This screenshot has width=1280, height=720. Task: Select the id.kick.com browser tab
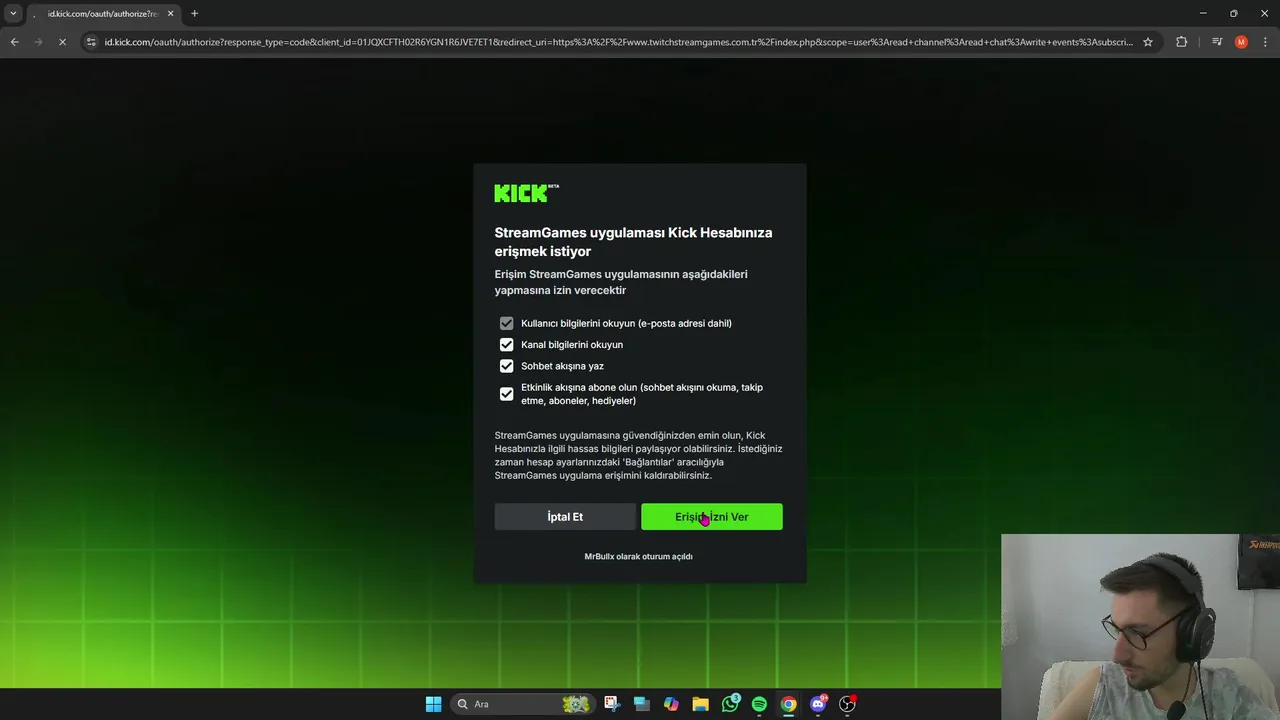(103, 14)
